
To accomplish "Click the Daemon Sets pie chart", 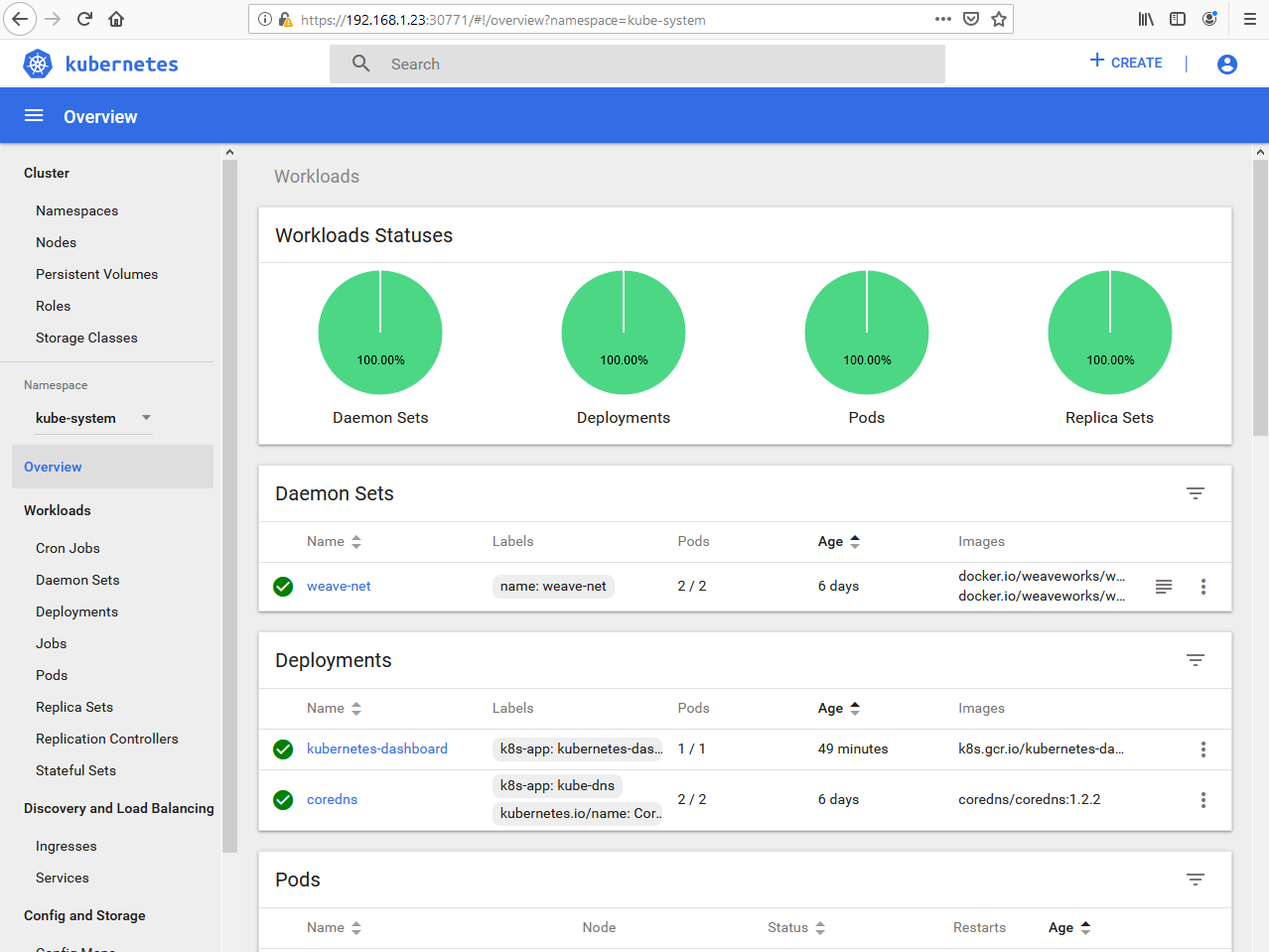I will (380, 333).
